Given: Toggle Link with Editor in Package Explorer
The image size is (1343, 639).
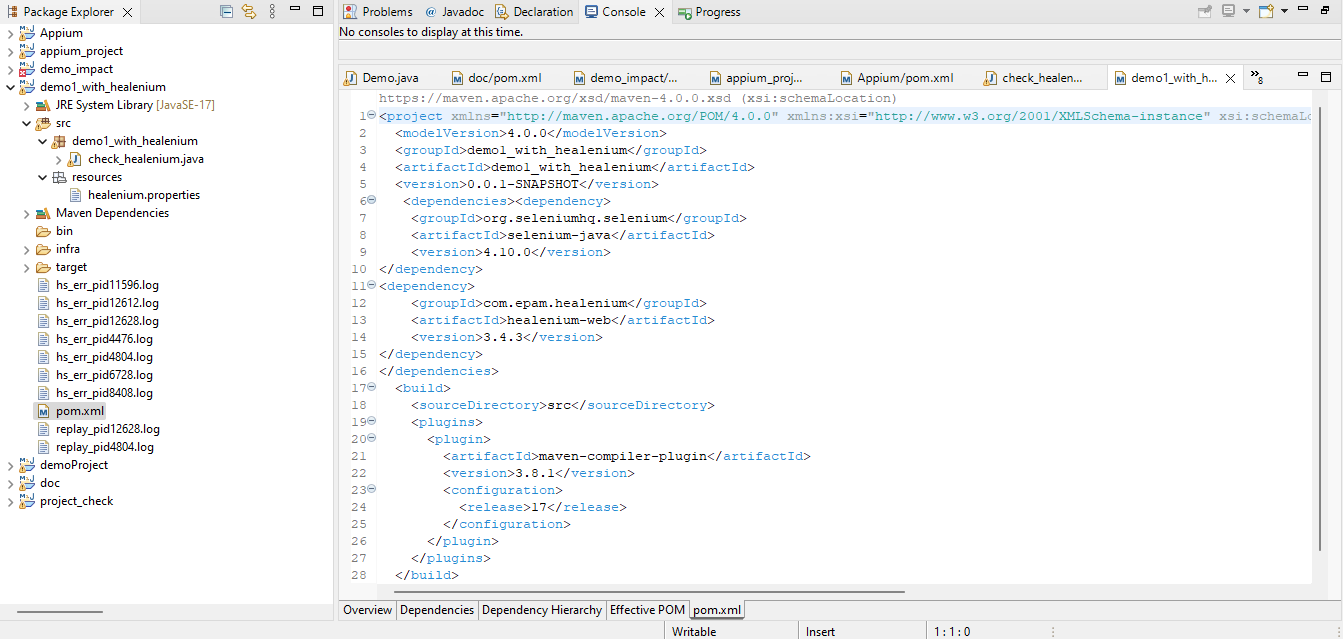Looking at the screenshot, I should [248, 11].
